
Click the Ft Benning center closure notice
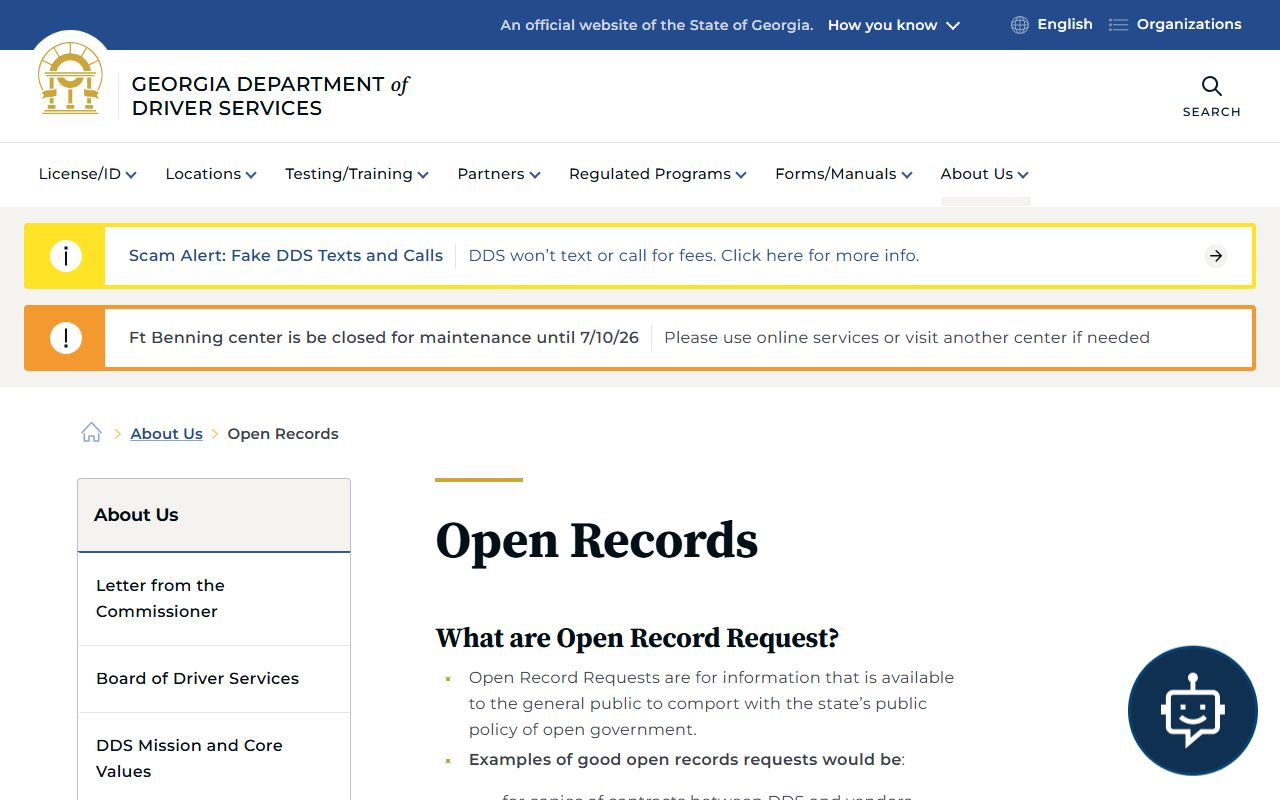click(x=384, y=337)
